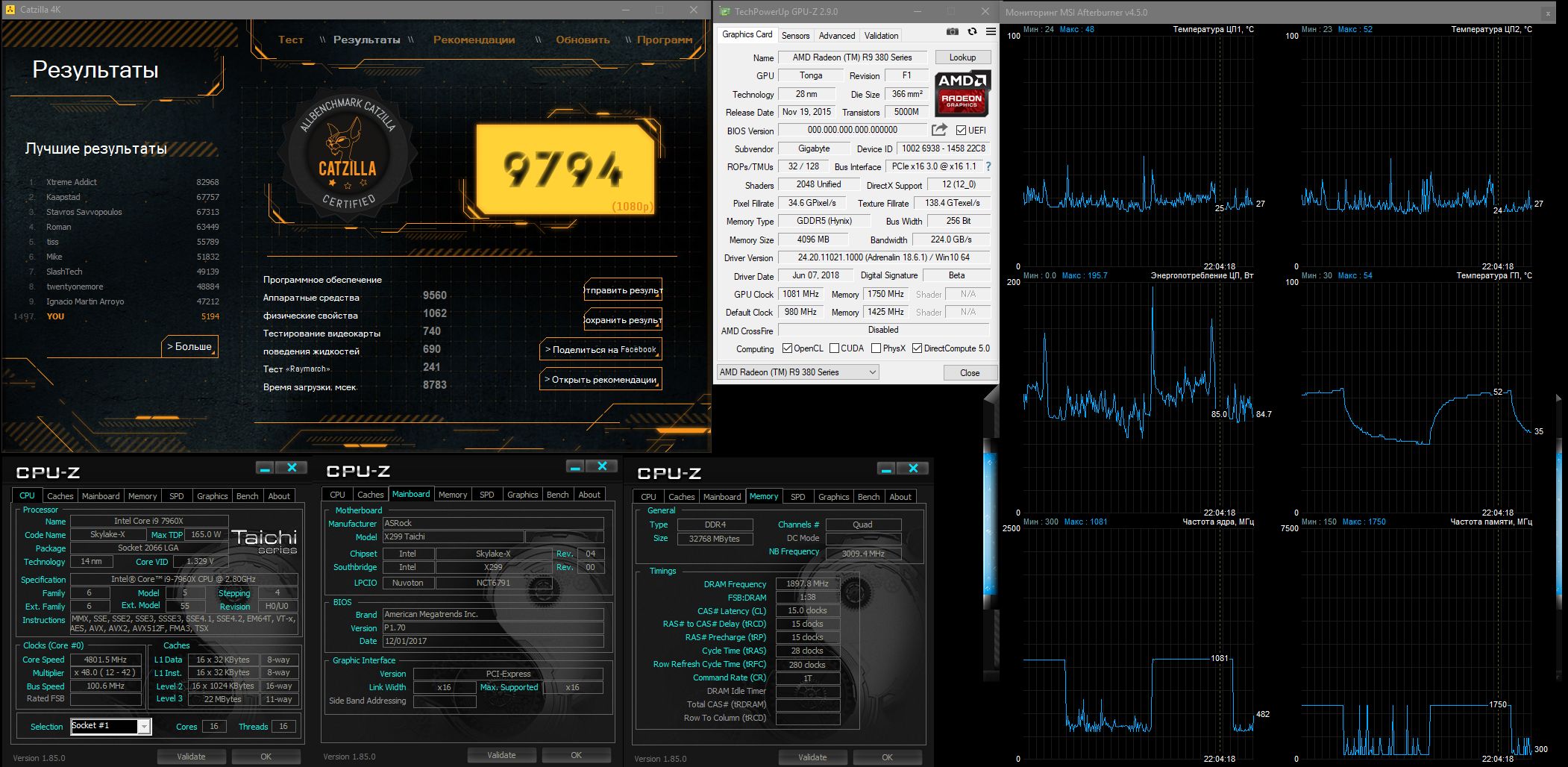
Task: Minimize the Catzilla 4K window
Action: pyautogui.click(x=625, y=10)
